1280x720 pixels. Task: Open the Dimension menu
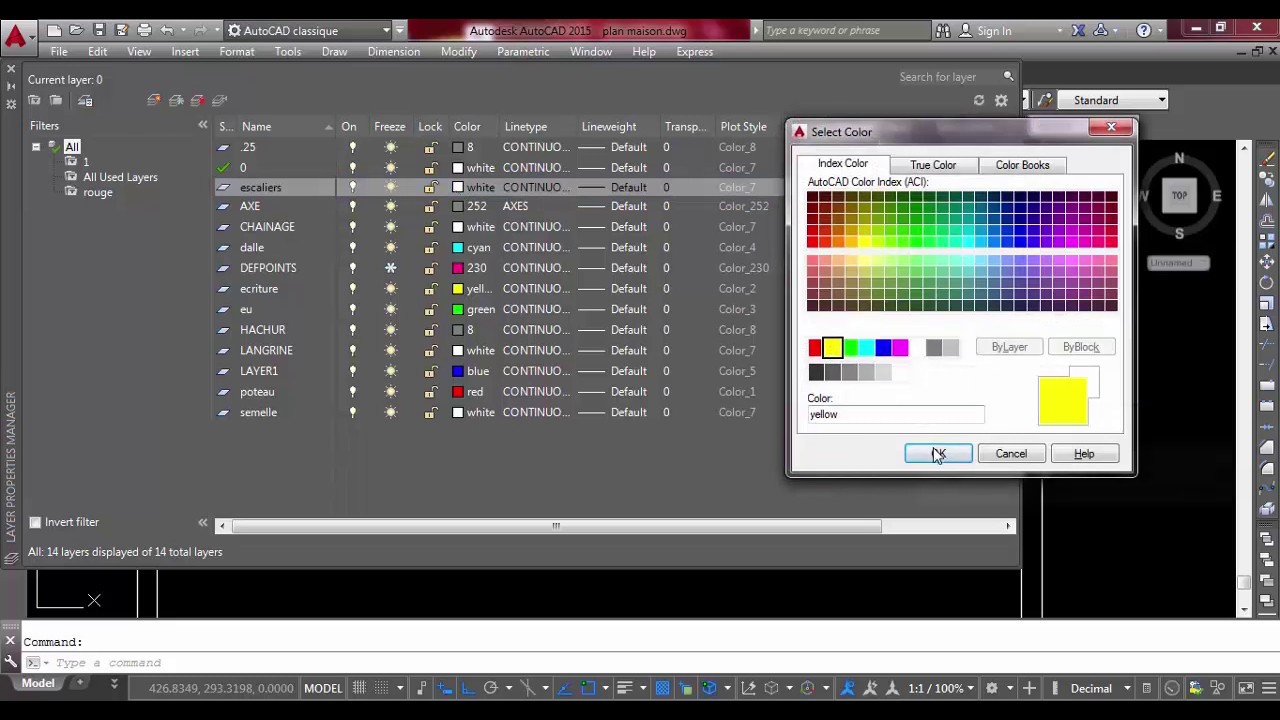(394, 52)
